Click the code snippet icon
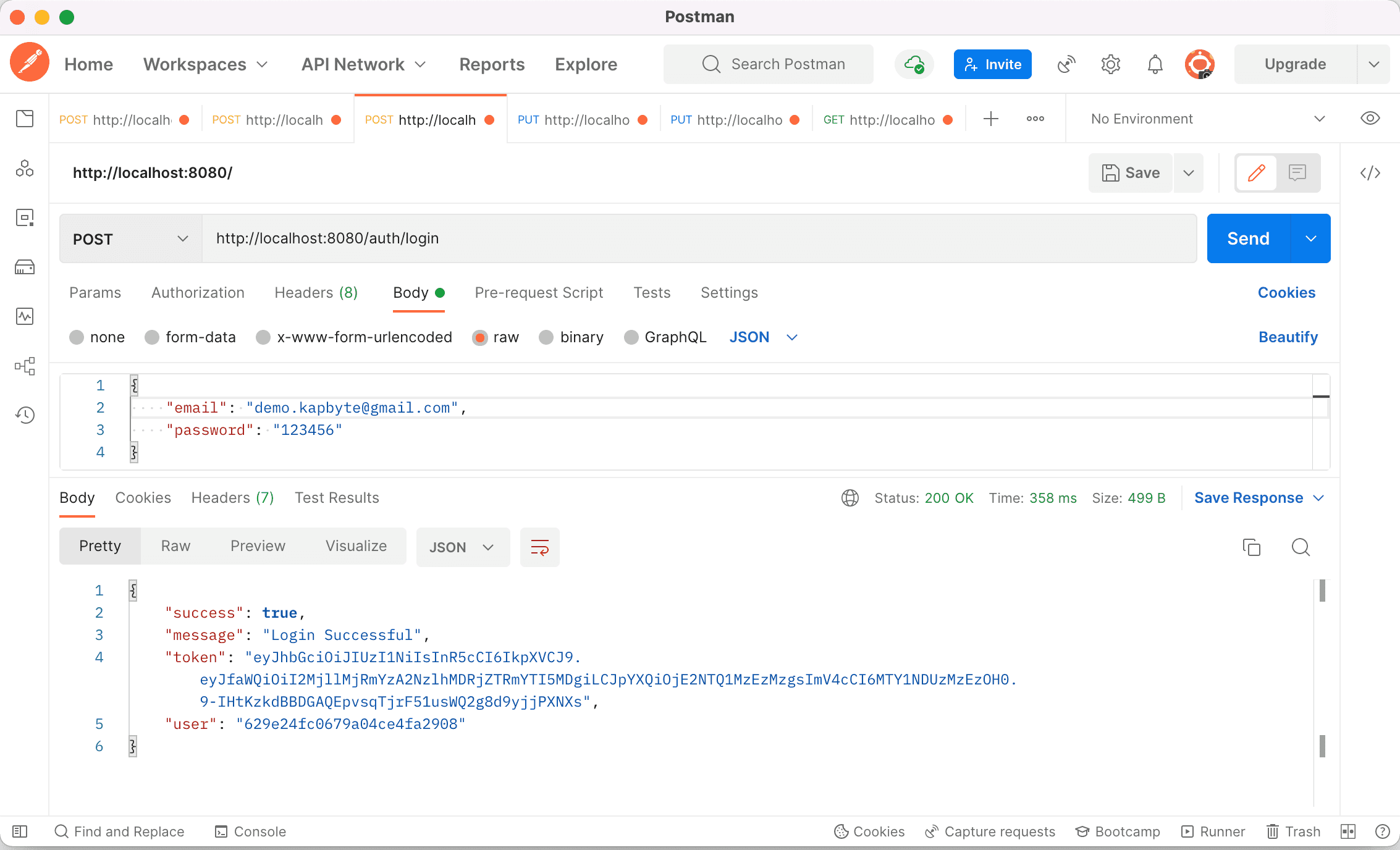The width and height of the screenshot is (1400, 850). tap(1370, 173)
